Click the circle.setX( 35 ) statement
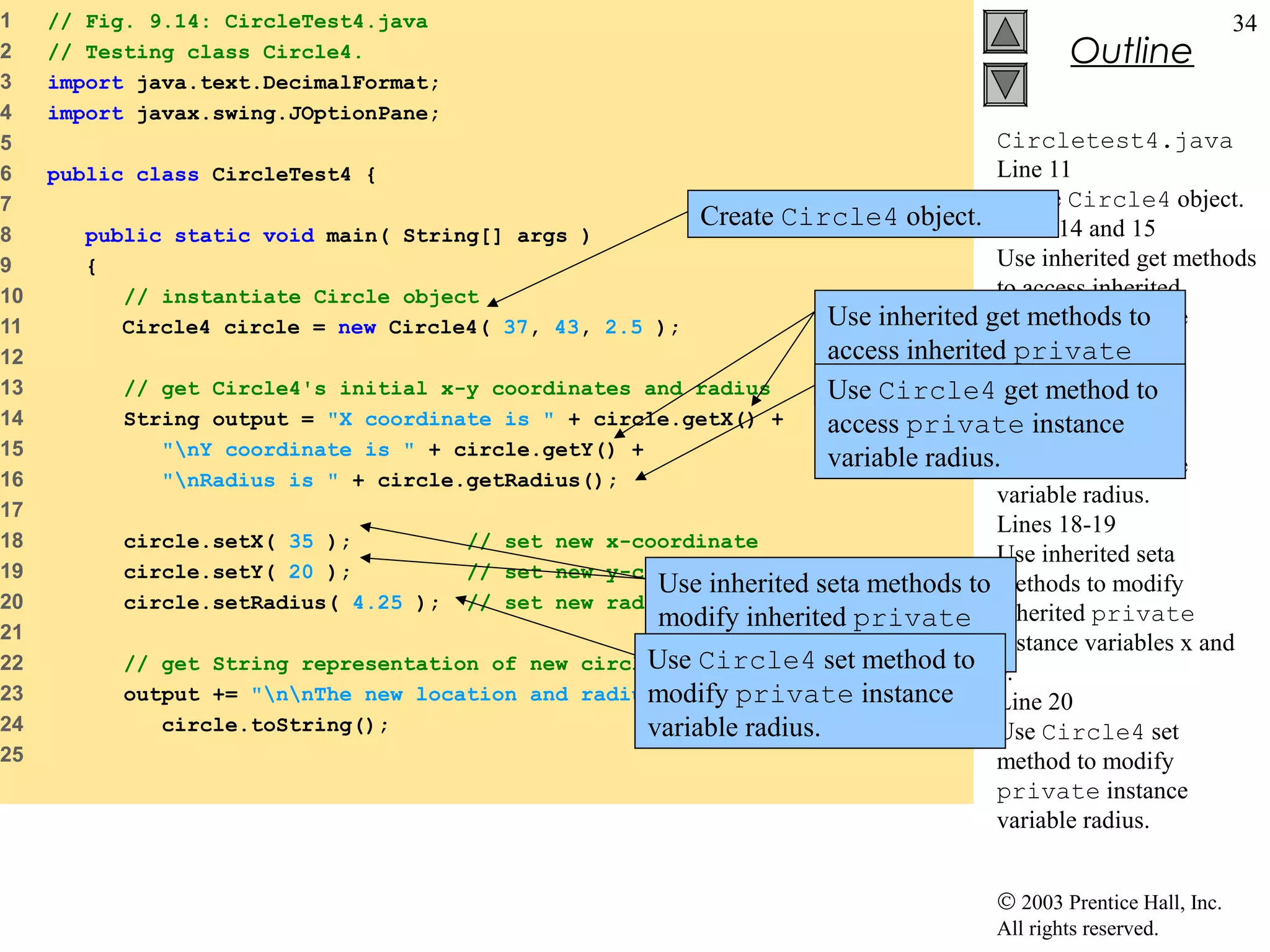The image size is (1270, 952). tap(237, 542)
